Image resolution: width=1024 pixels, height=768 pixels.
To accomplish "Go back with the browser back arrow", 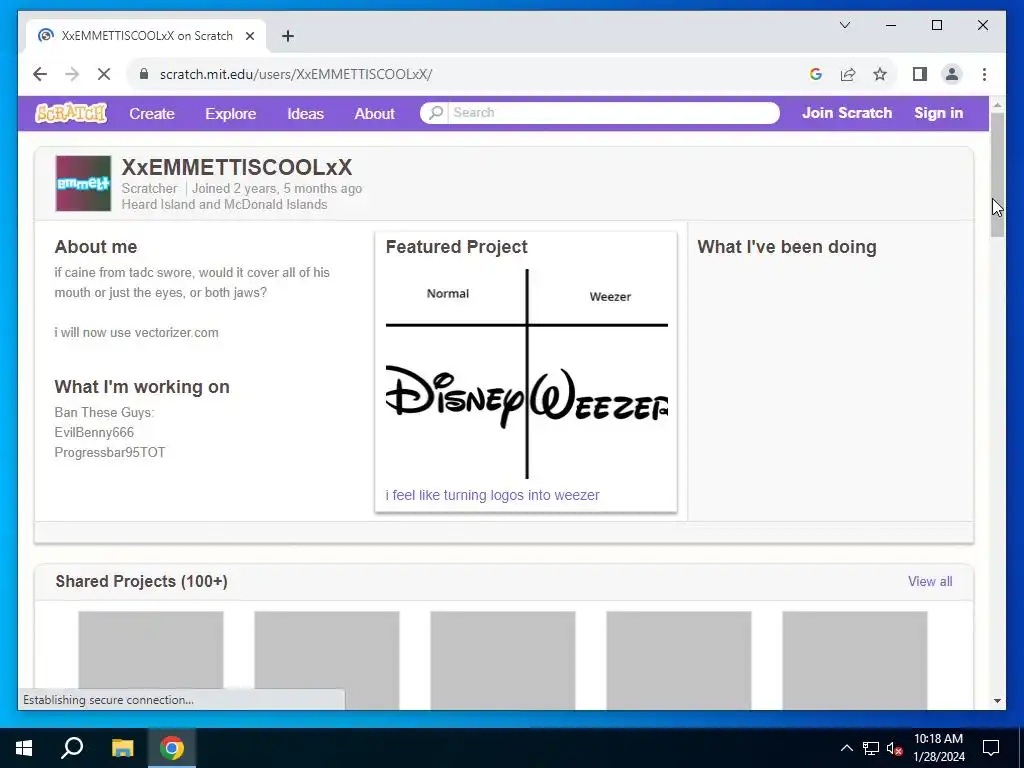I will [40, 74].
